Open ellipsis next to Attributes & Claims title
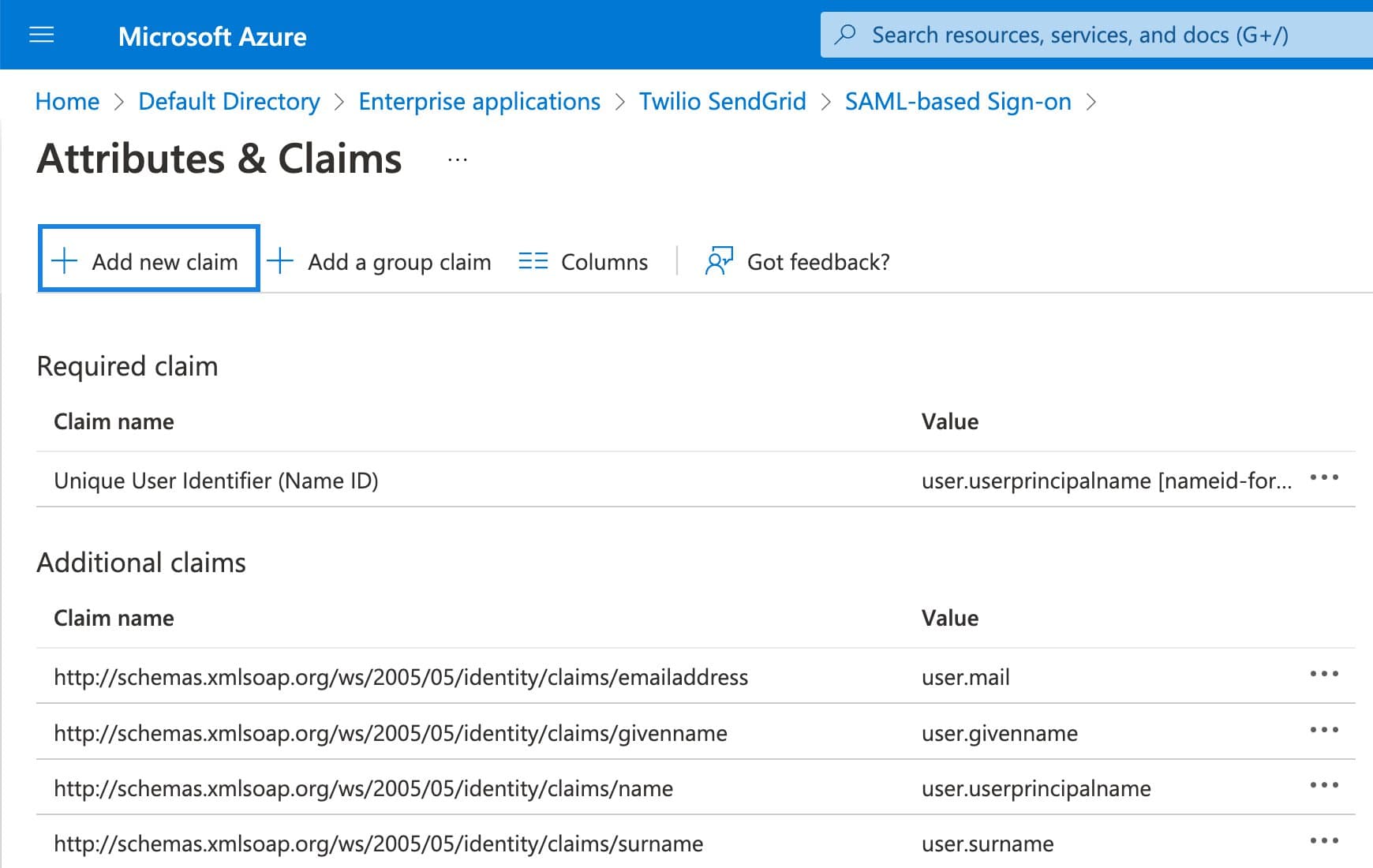This screenshot has height=868, width=1373. coord(455,160)
